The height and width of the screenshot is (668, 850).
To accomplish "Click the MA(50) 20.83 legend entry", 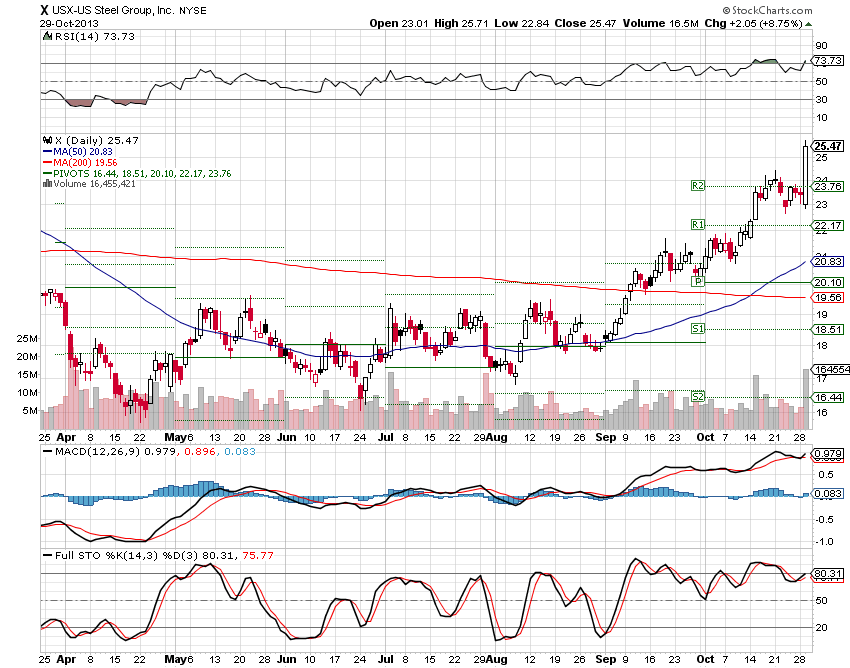I will pos(78,152).
